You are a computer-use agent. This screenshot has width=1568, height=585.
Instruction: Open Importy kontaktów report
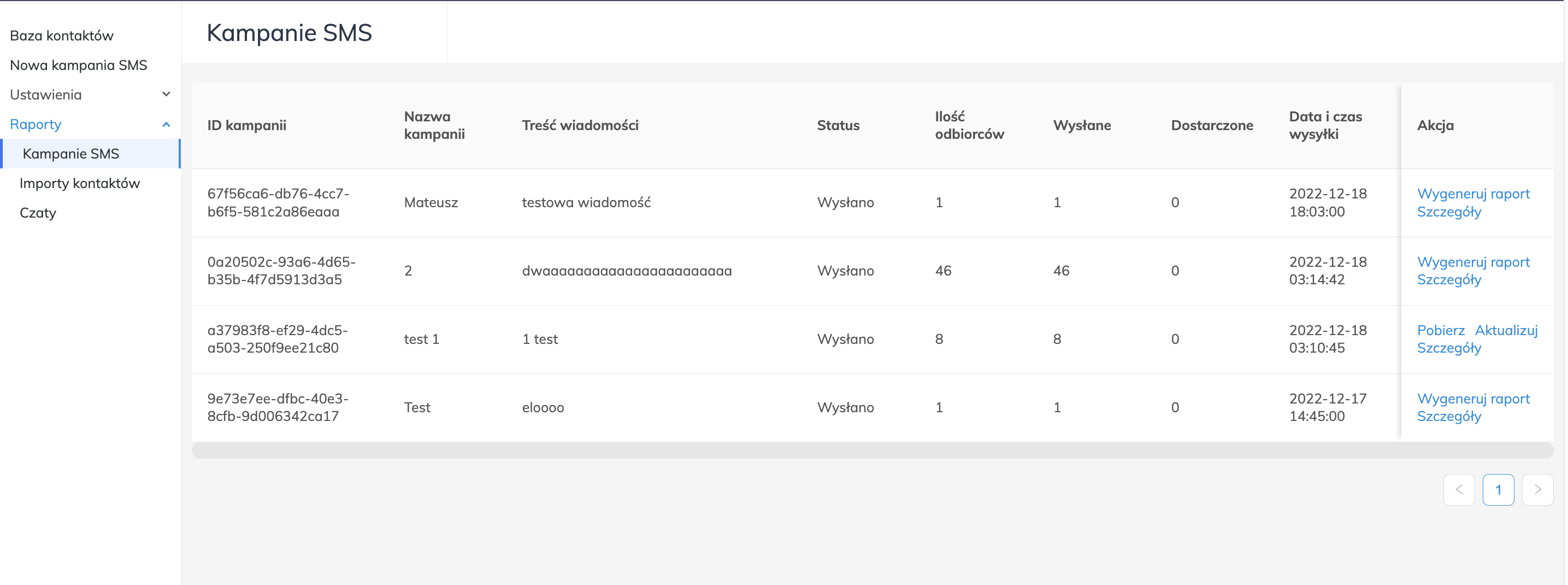pyautogui.click(x=80, y=183)
